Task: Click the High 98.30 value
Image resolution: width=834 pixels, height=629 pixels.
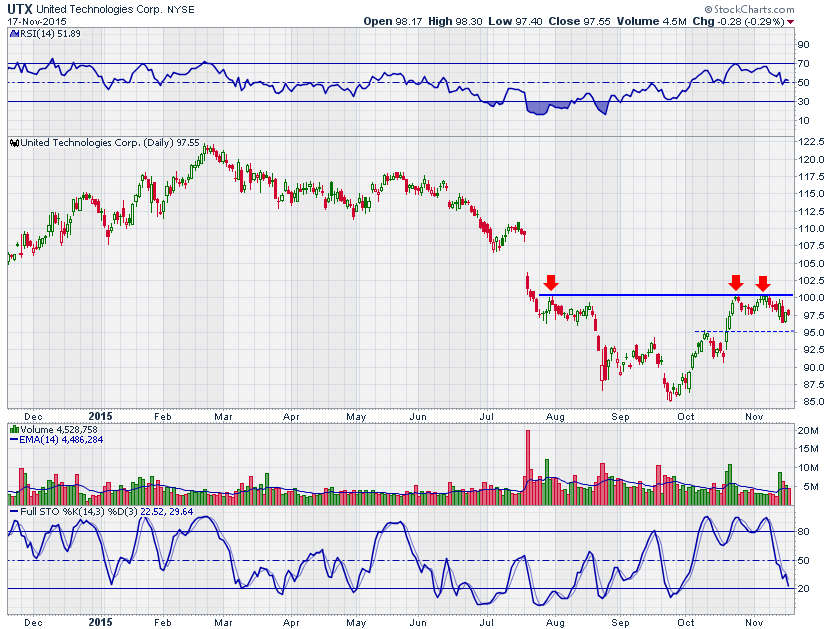Action: point(455,21)
